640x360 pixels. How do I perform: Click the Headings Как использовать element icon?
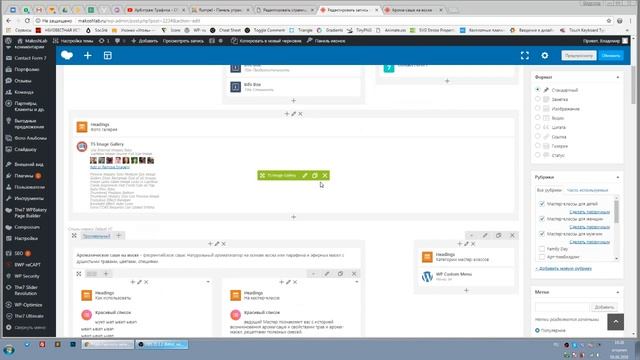point(87,295)
